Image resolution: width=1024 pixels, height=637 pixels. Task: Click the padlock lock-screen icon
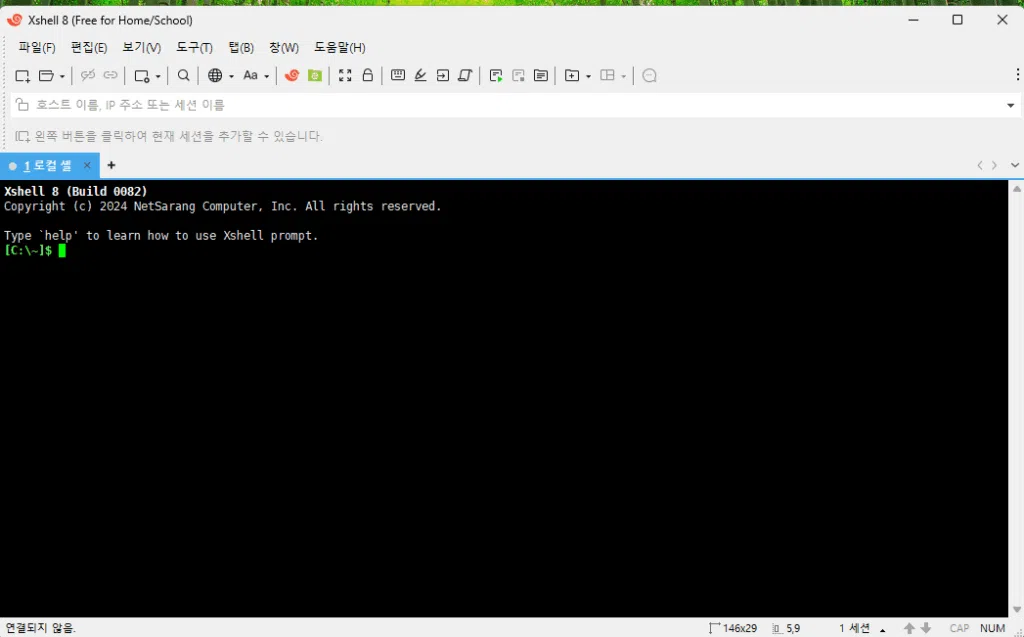(368, 76)
